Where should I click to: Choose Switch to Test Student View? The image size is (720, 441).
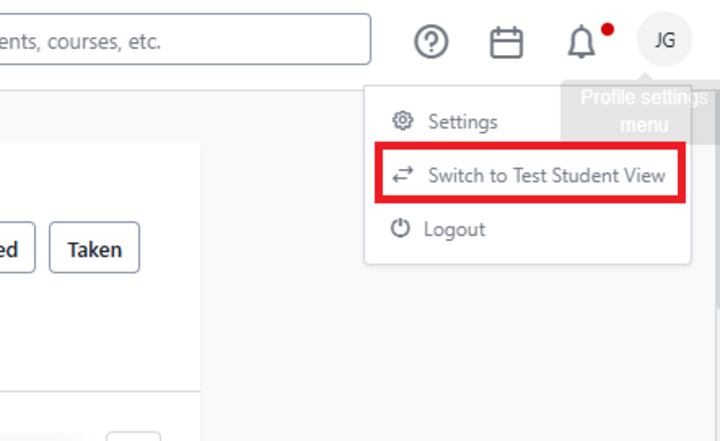coord(546,175)
